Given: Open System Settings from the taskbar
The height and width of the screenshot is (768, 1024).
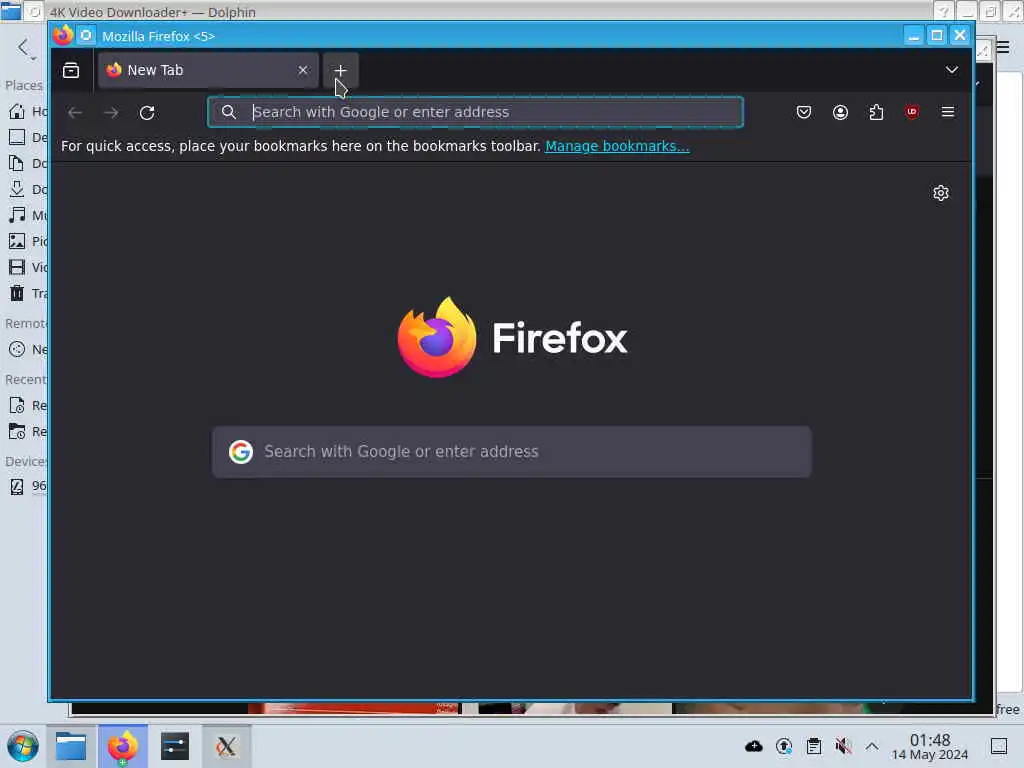Looking at the screenshot, I should (x=174, y=746).
